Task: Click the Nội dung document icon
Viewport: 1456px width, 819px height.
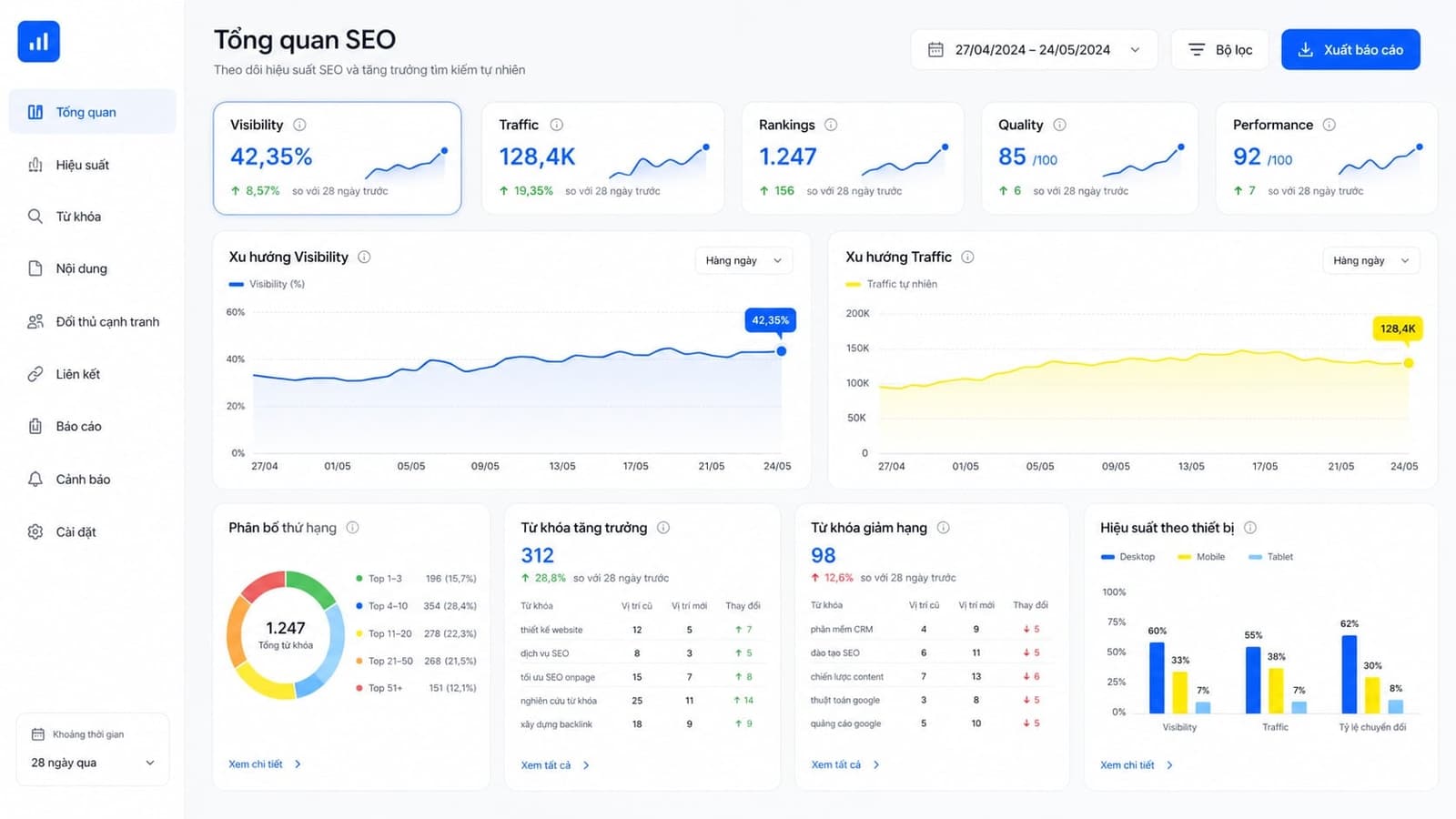Action: tap(35, 268)
